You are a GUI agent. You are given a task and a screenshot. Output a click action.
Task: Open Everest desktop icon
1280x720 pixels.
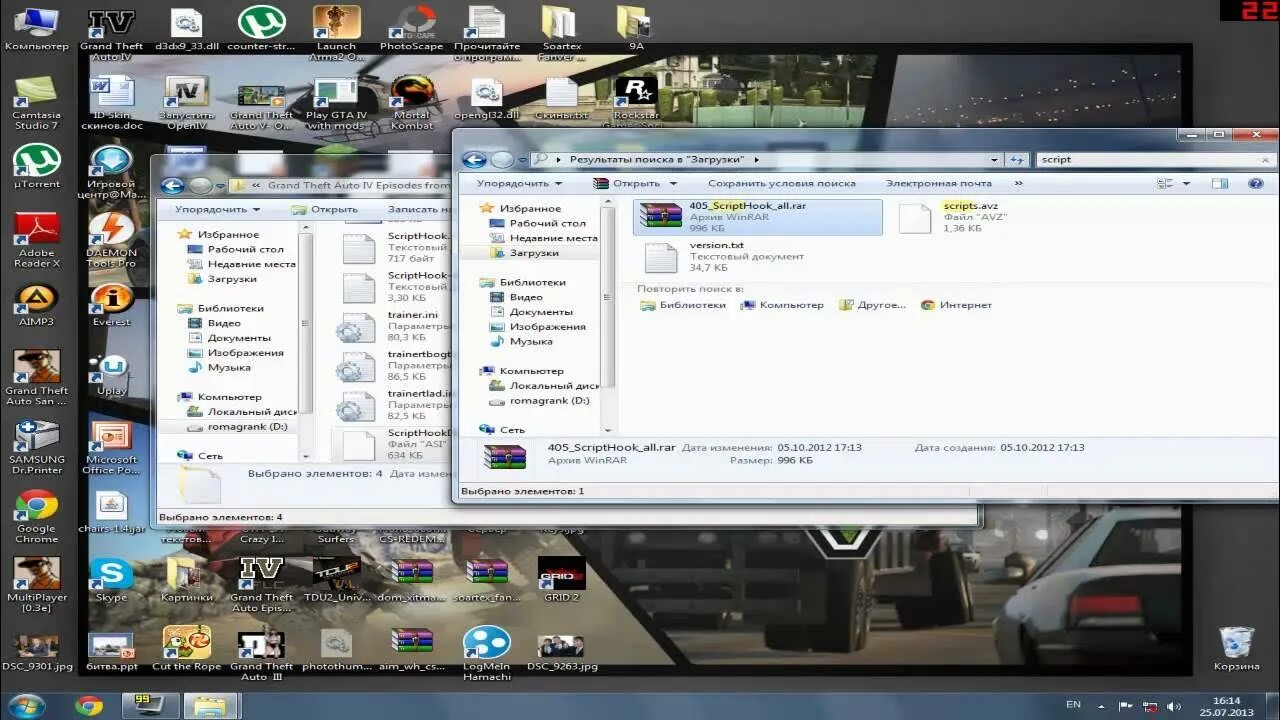tap(111, 305)
